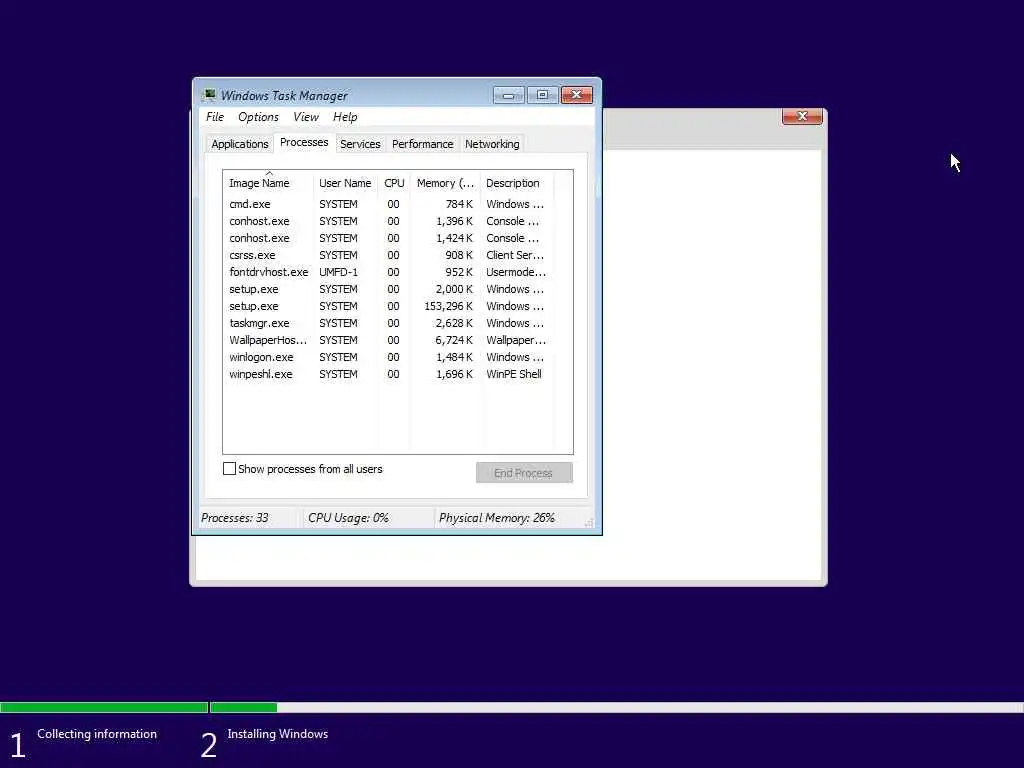1024x768 pixels.
Task: Select the WallpaperHos... process row
Action: pyautogui.click(x=389, y=340)
